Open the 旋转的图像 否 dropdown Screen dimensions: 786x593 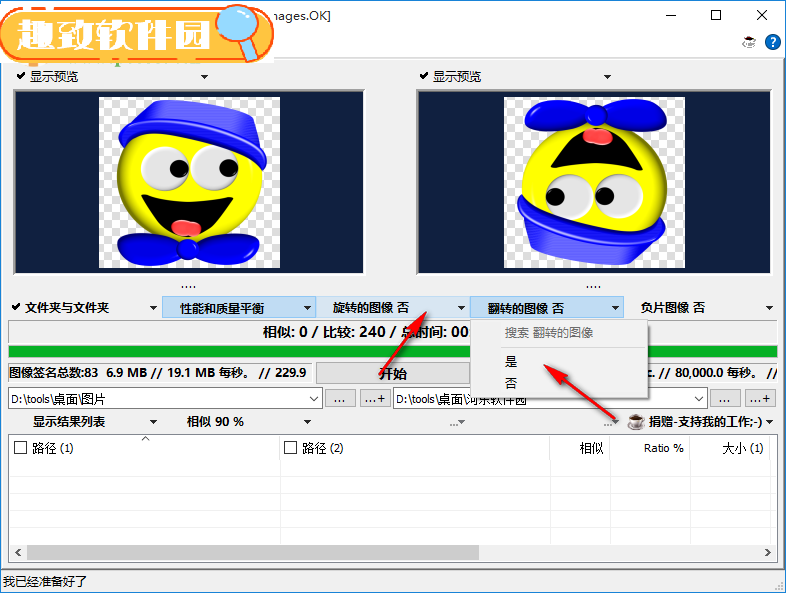click(392, 307)
